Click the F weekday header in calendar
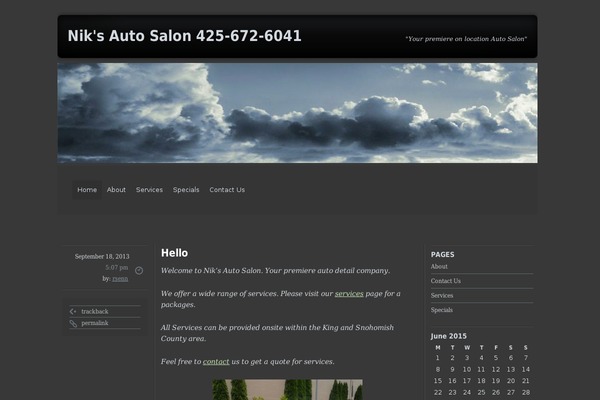600x400 pixels. [496, 348]
